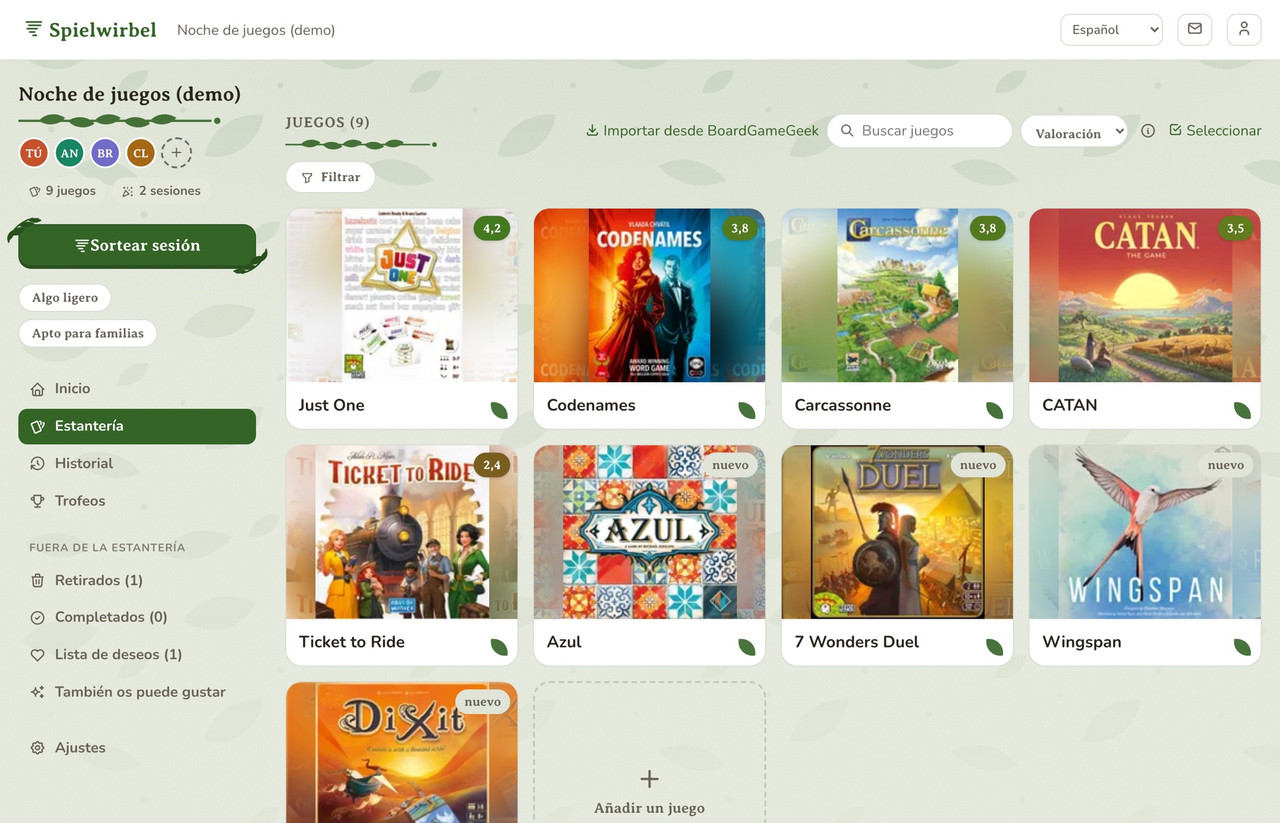This screenshot has height=823, width=1280.
Task: Click the header Noche de juegos (demo) title
Action: pyautogui.click(x=256, y=30)
